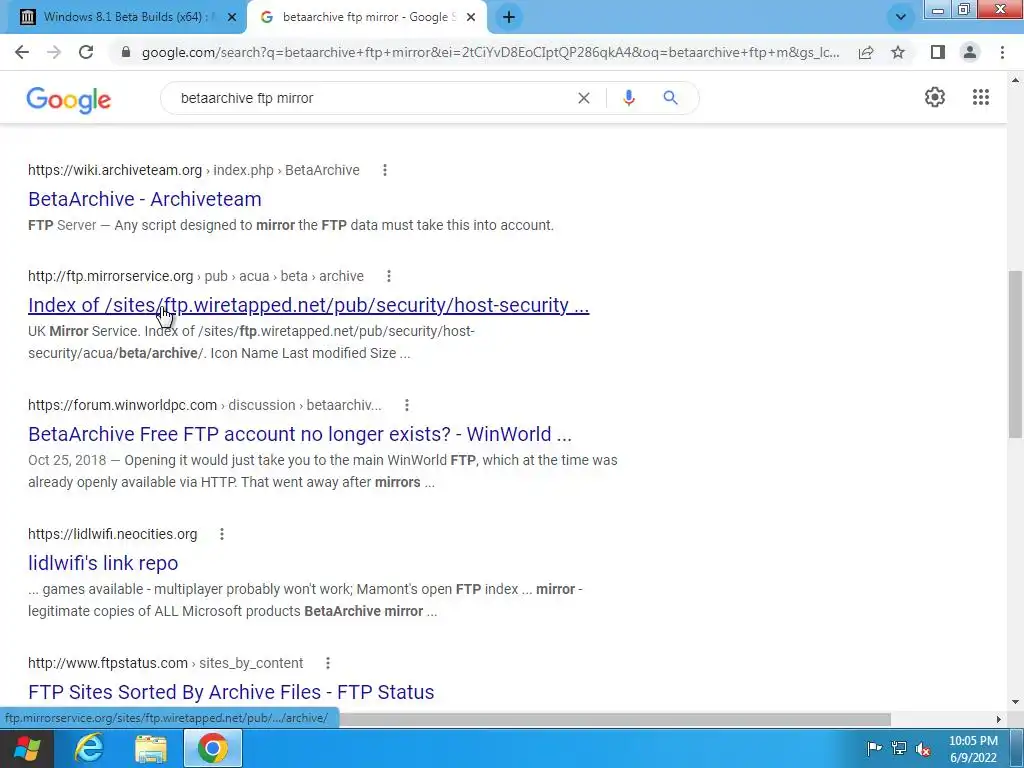Go back to the previous page
This screenshot has width=1024, height=768.
pyautogui.click(x=22, y=52)
